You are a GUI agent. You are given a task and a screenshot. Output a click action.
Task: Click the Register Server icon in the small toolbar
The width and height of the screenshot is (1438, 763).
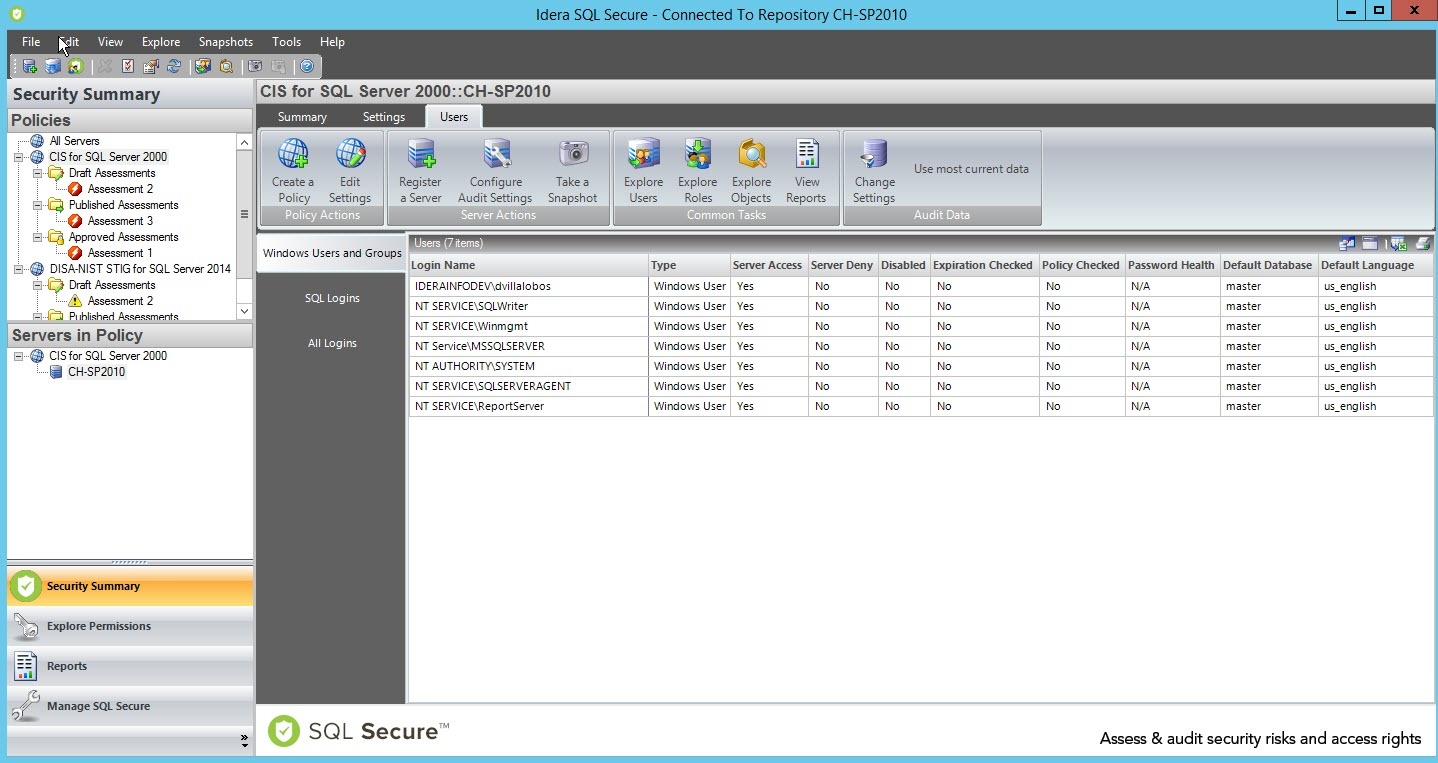click(30, 67)
